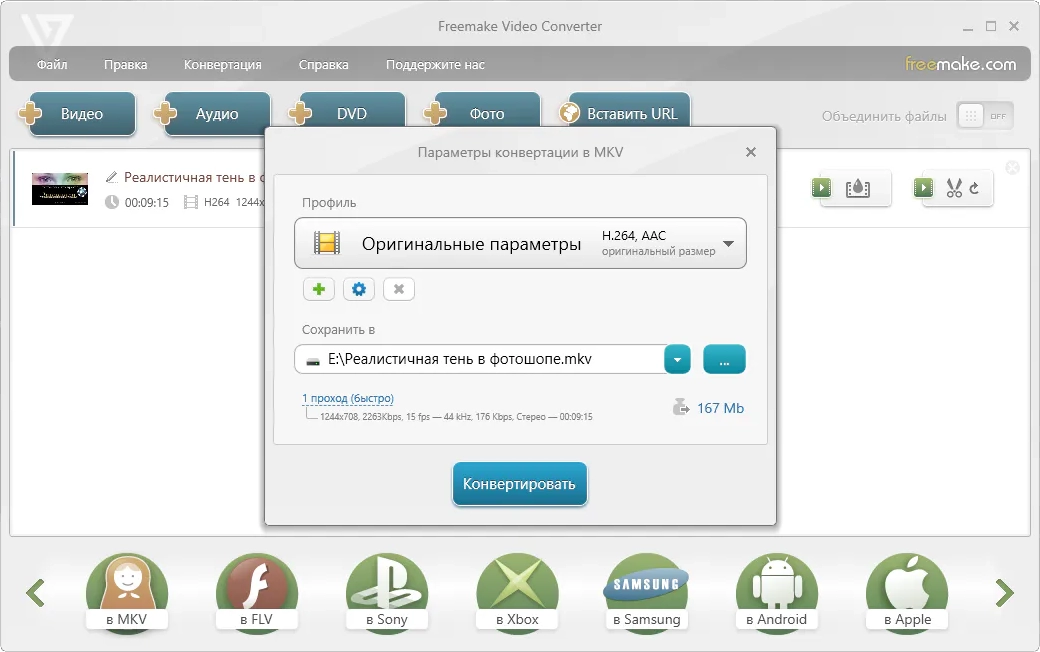Show previous output formats with left arrow
1040x652 pixels.
pyautogui.click(x=35, y=593)
